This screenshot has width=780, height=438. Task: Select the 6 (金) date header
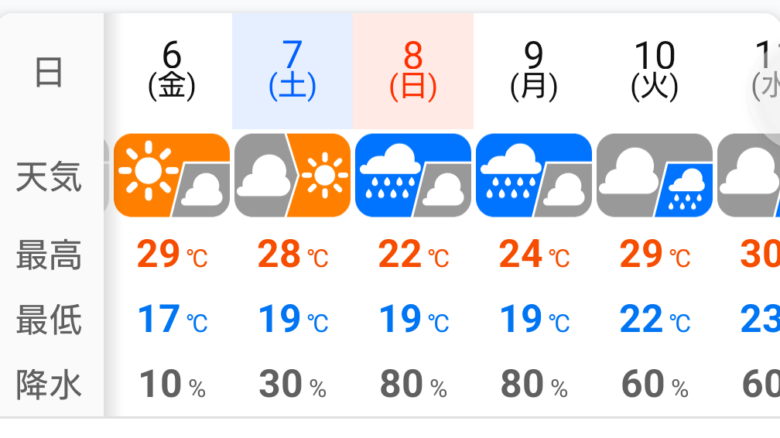[x=172, y=71]
